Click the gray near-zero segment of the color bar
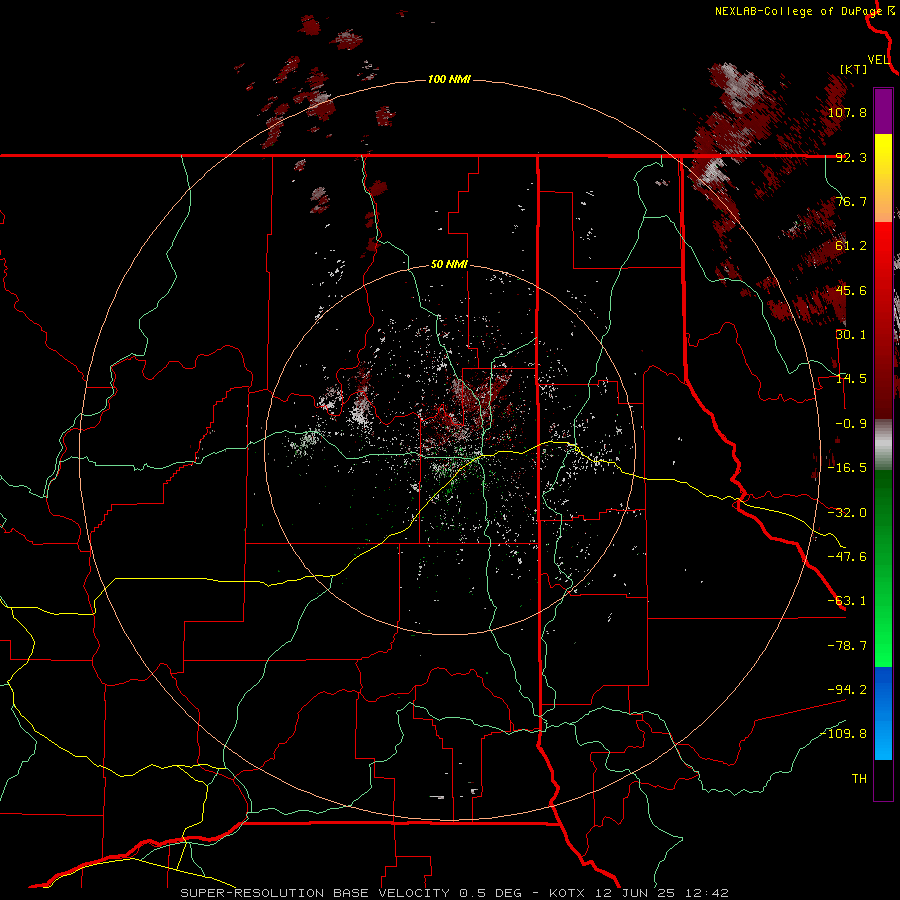 point(883,445)
